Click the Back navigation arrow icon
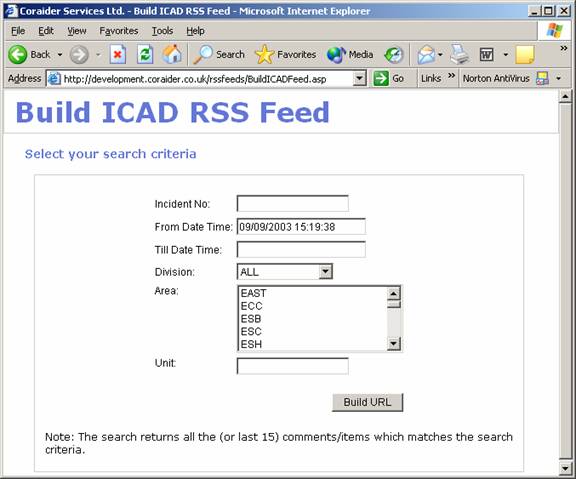Screen dimensions: 576x479 pos(18,54)
